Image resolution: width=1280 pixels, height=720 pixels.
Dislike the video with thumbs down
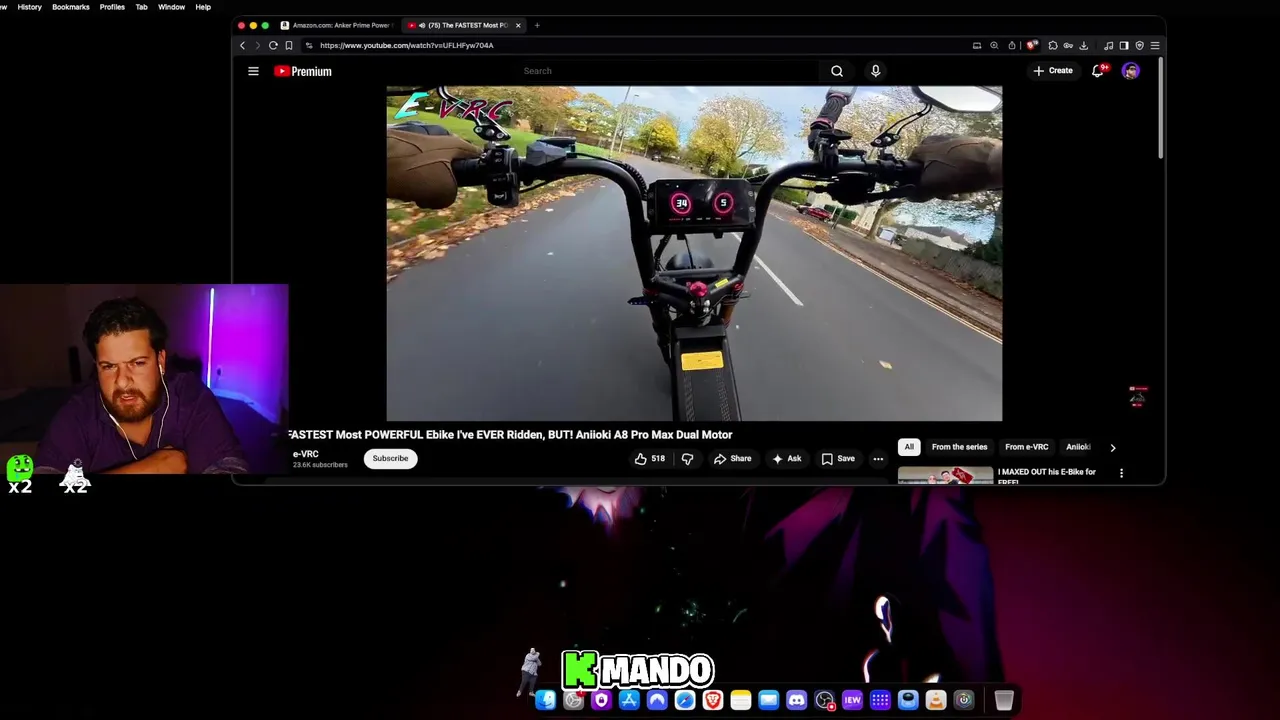click(687, 459)
